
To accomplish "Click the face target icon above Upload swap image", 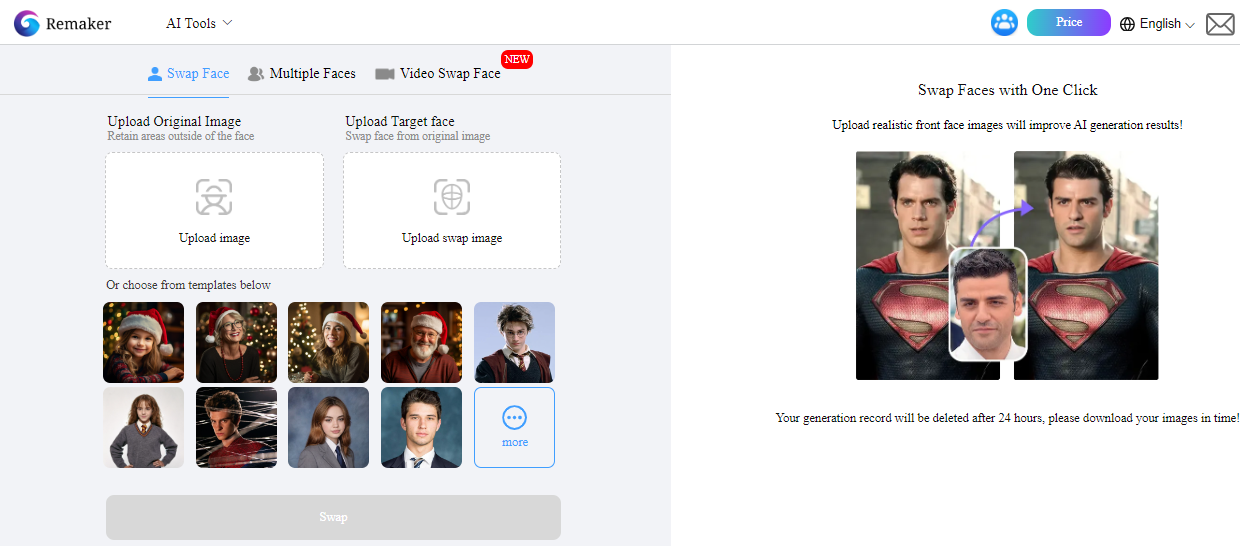I will pyautogui.click(x=452, y=196).
